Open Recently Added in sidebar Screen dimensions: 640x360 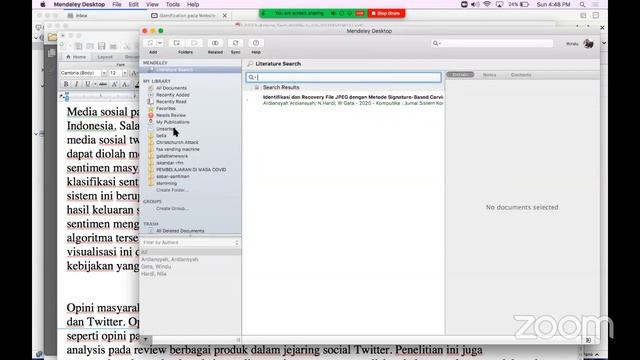(x=173, y=95)
